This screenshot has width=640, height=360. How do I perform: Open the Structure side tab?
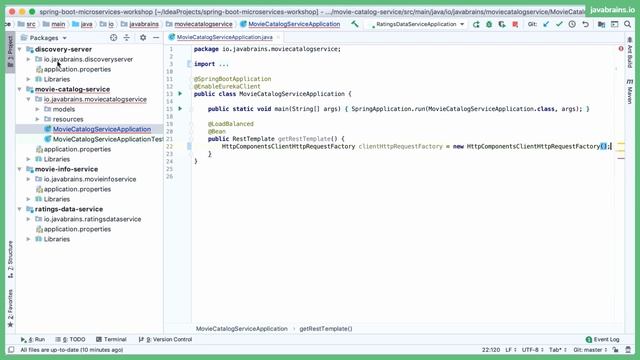tap(10, 260)
